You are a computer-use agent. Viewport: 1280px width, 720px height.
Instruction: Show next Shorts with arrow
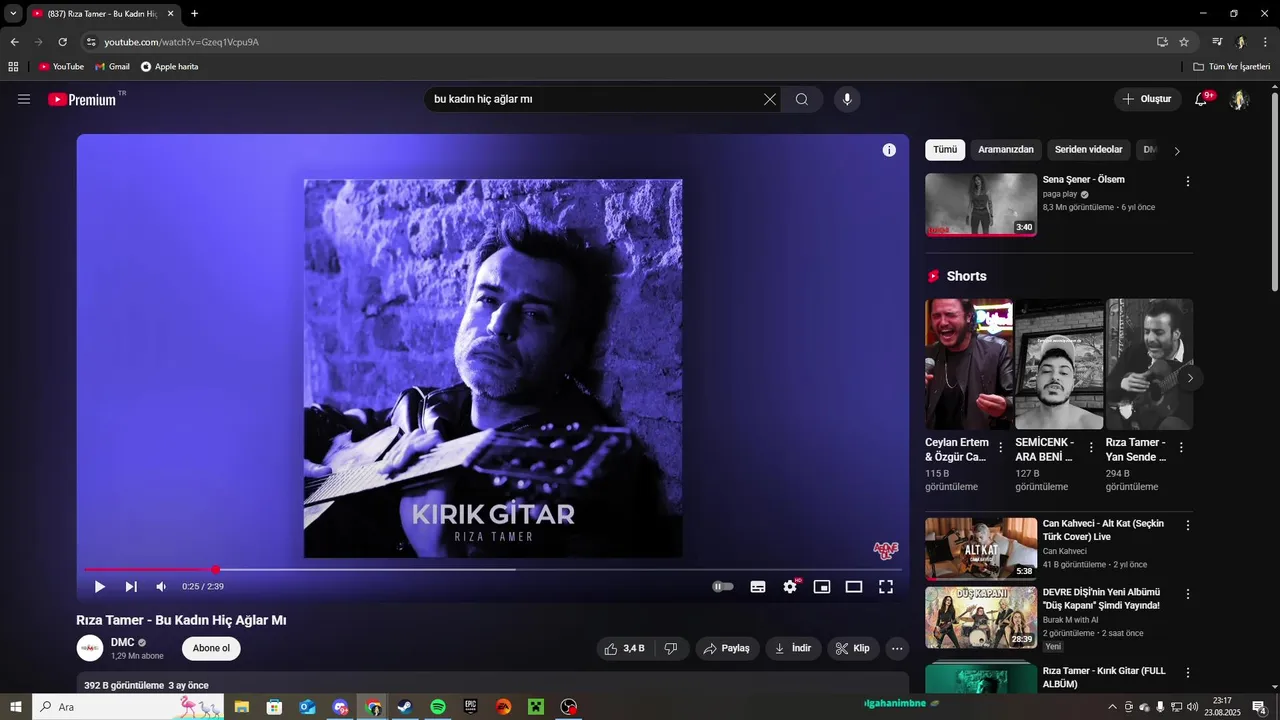pyautogui.click(x=1190, y=378)
